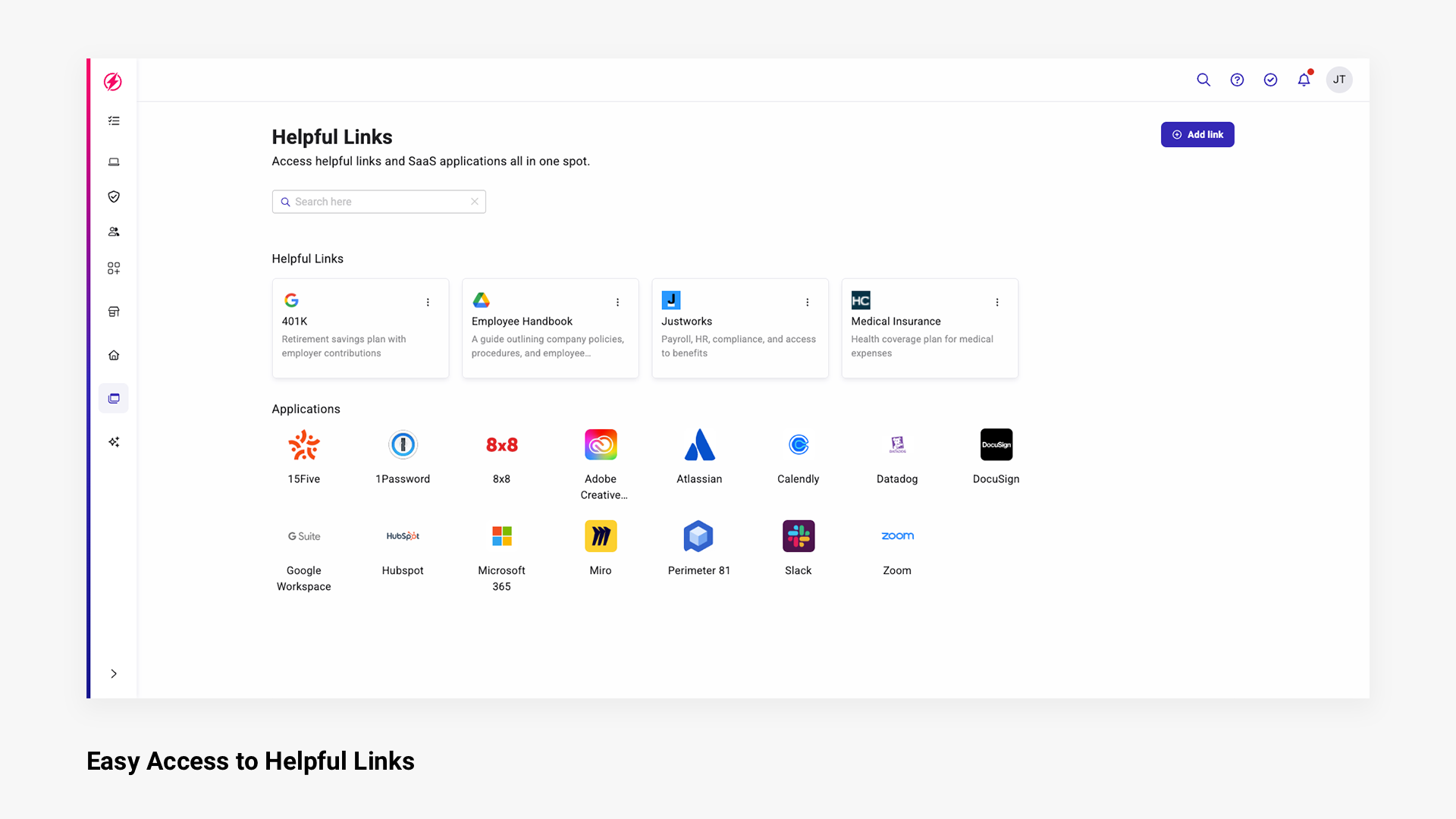Open the shield security icon in sidebar
The height and width of the screenshot is (819, 1456).
[x=114, y=196]
